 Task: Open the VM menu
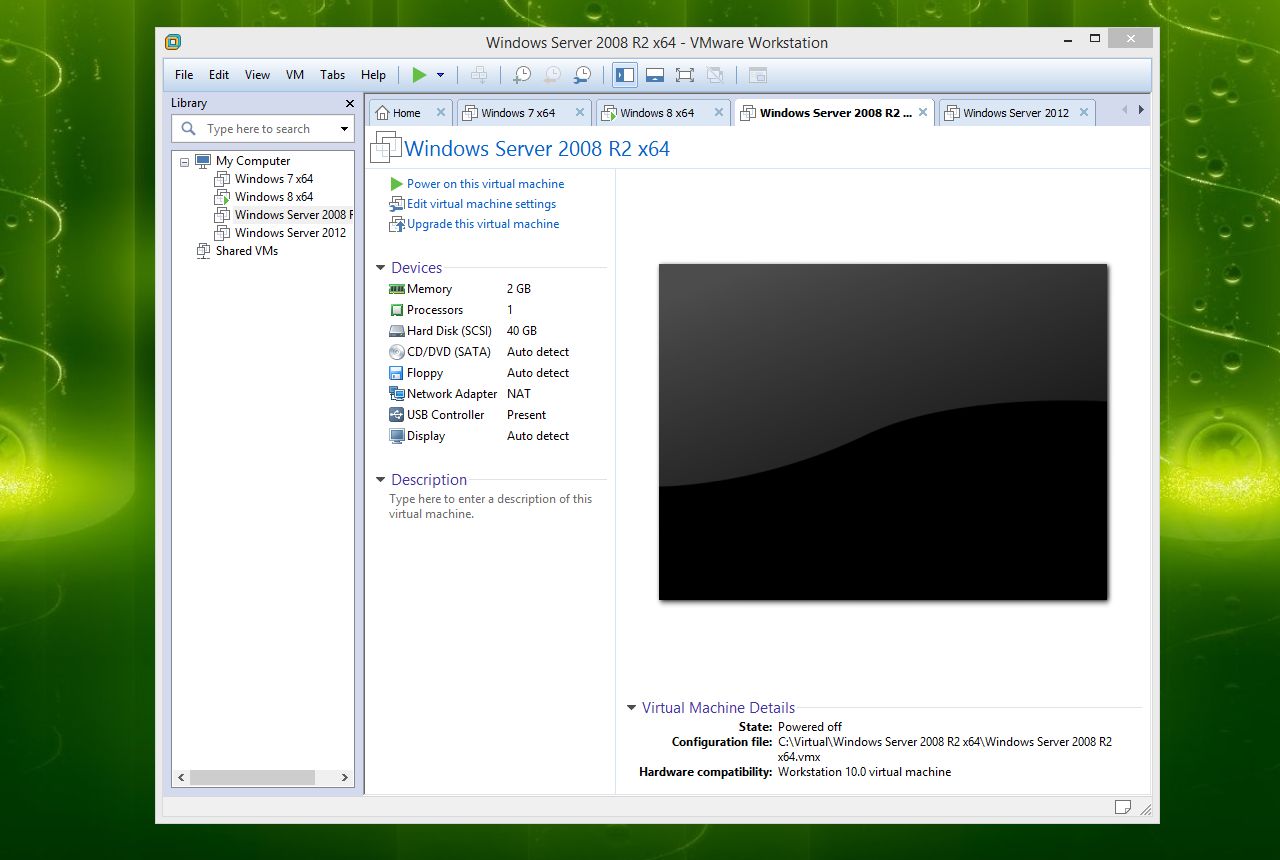295,75
